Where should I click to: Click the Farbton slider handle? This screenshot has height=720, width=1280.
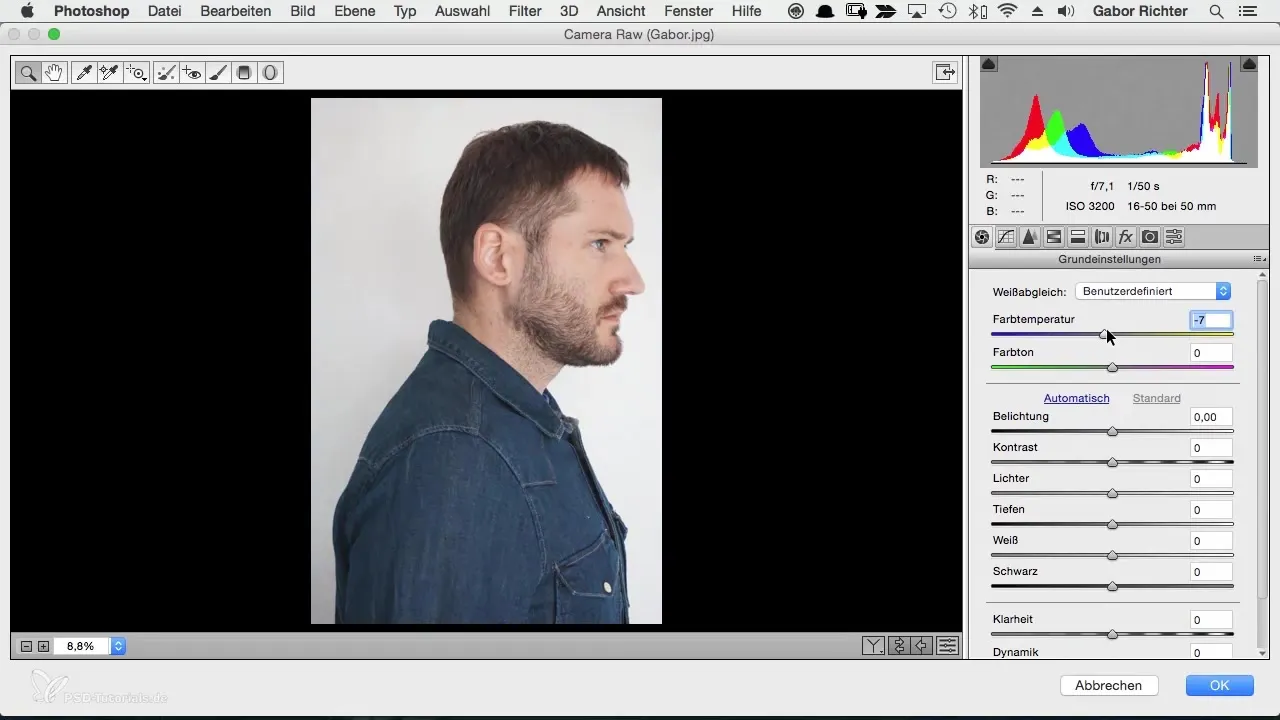(1112, 367)
